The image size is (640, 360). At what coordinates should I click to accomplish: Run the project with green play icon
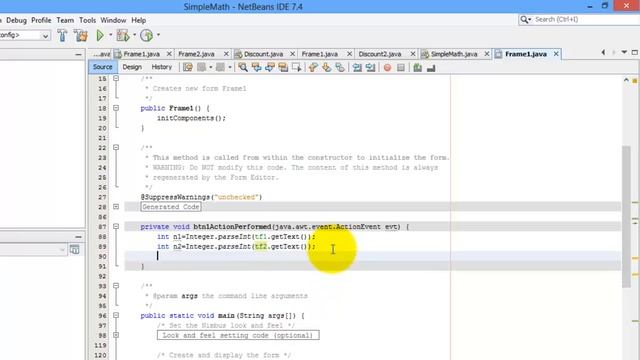(x=100, y=36)
